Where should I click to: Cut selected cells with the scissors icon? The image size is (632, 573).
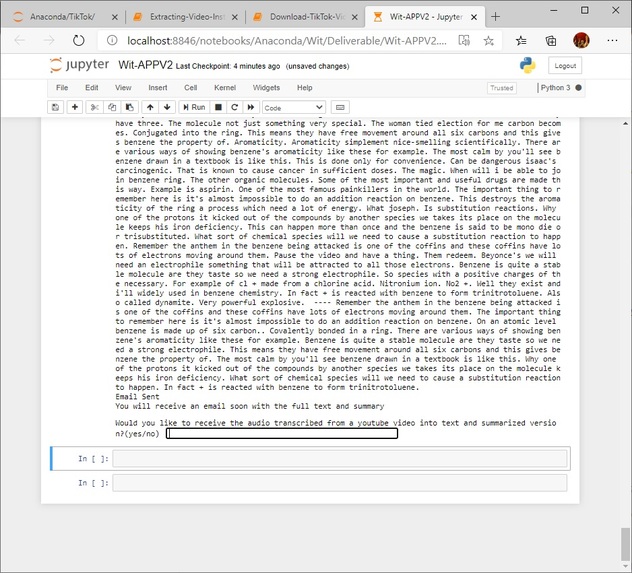pos(94,107)
